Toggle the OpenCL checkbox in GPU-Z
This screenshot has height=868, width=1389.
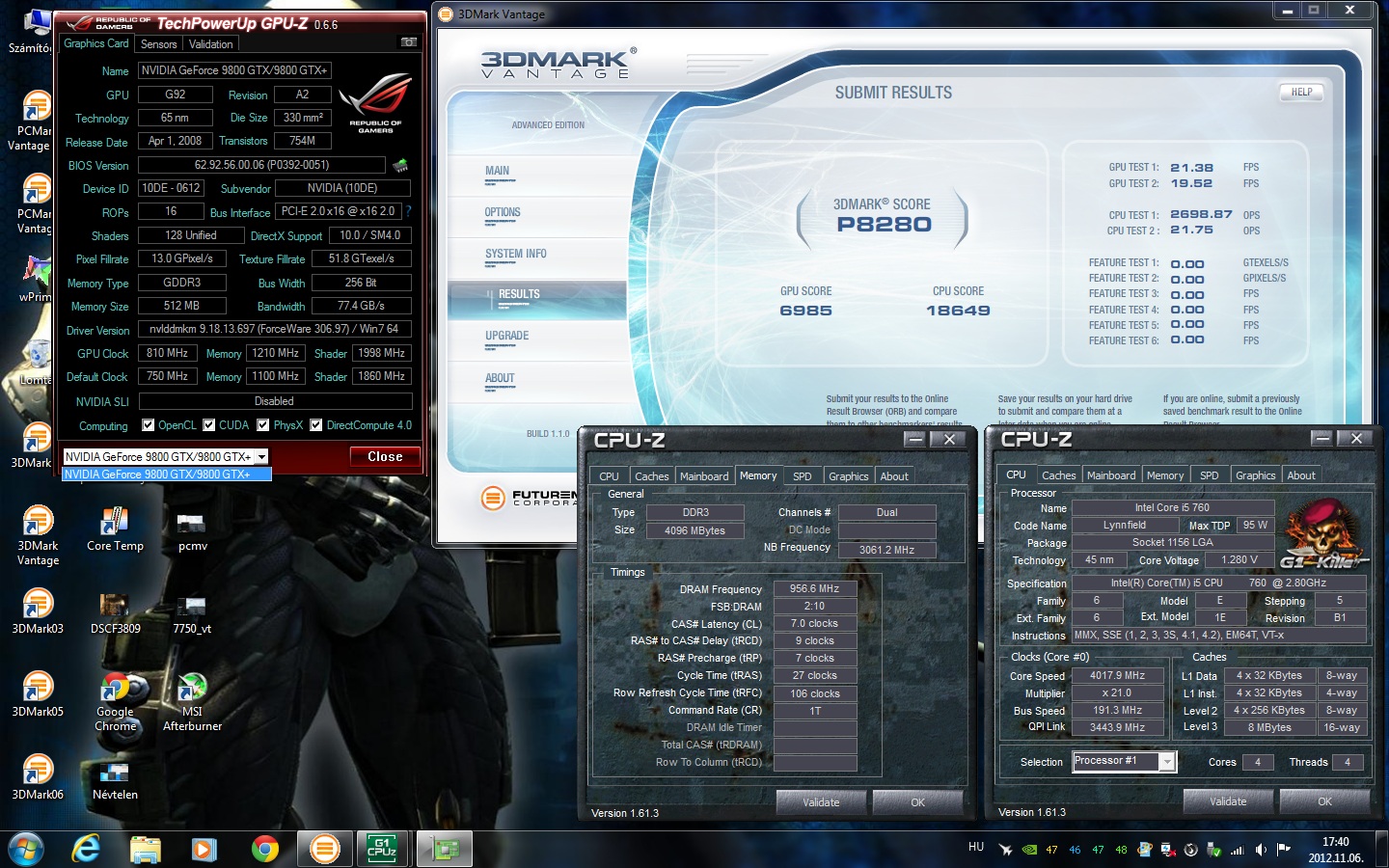tap(148, 424)
